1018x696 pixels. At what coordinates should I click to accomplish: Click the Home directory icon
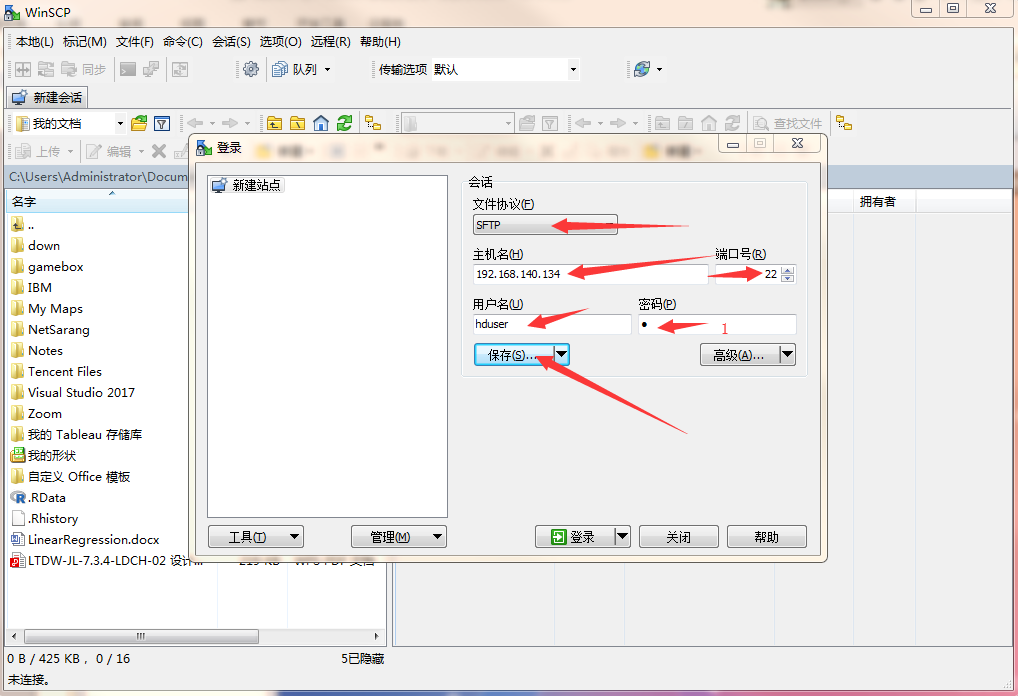pyautogui.click(x=320, y=123)
